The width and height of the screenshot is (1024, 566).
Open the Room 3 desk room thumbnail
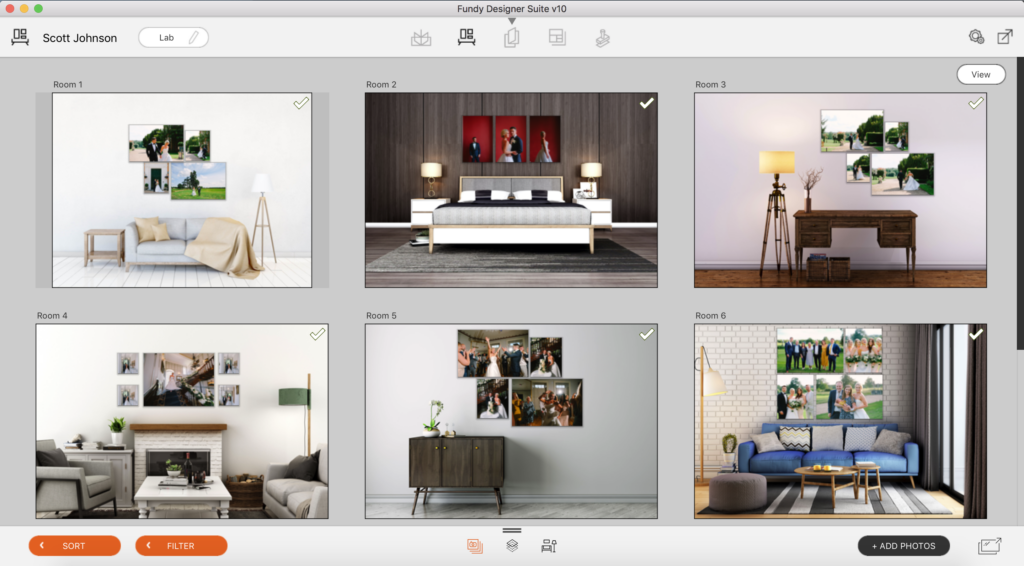(x=840, y=190)
